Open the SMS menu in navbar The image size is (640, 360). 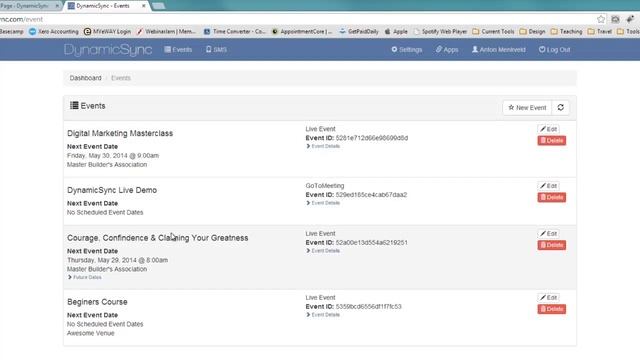[216, 49]
